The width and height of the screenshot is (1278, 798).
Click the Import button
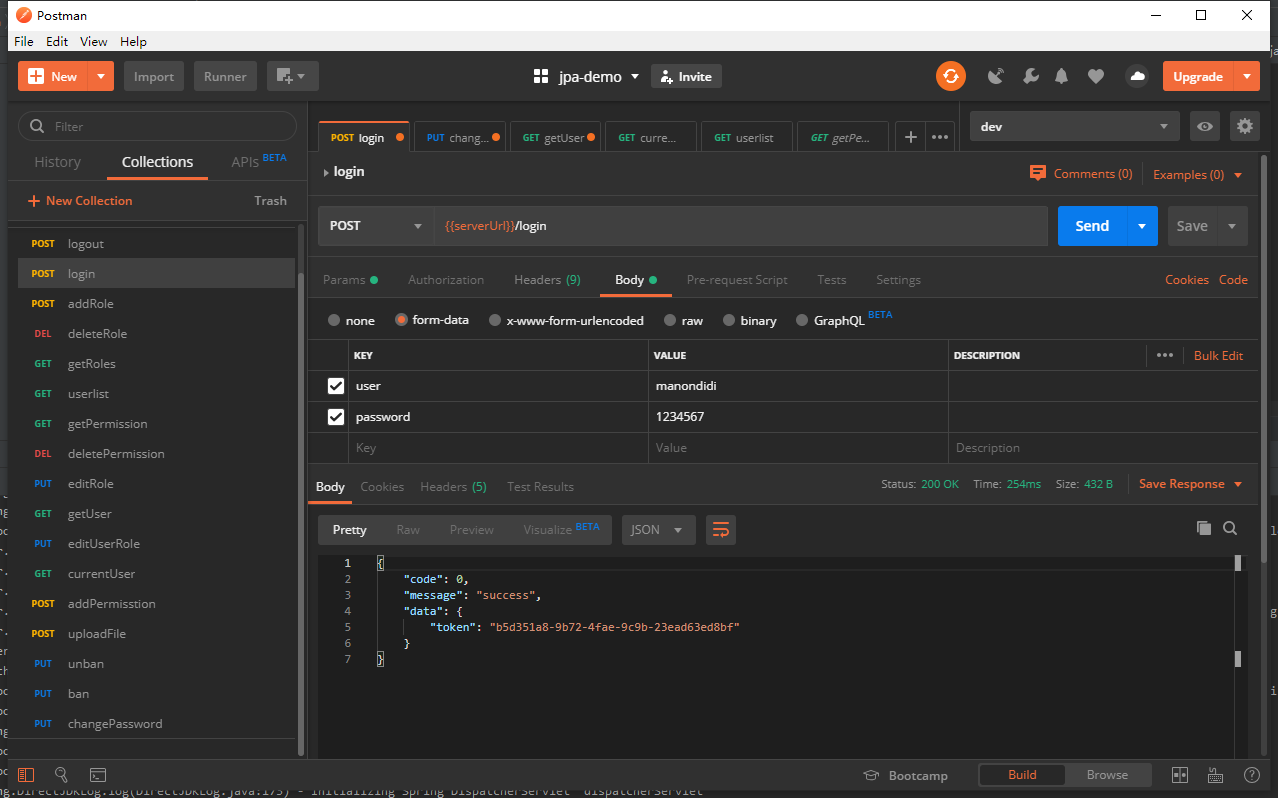[154, 76]
